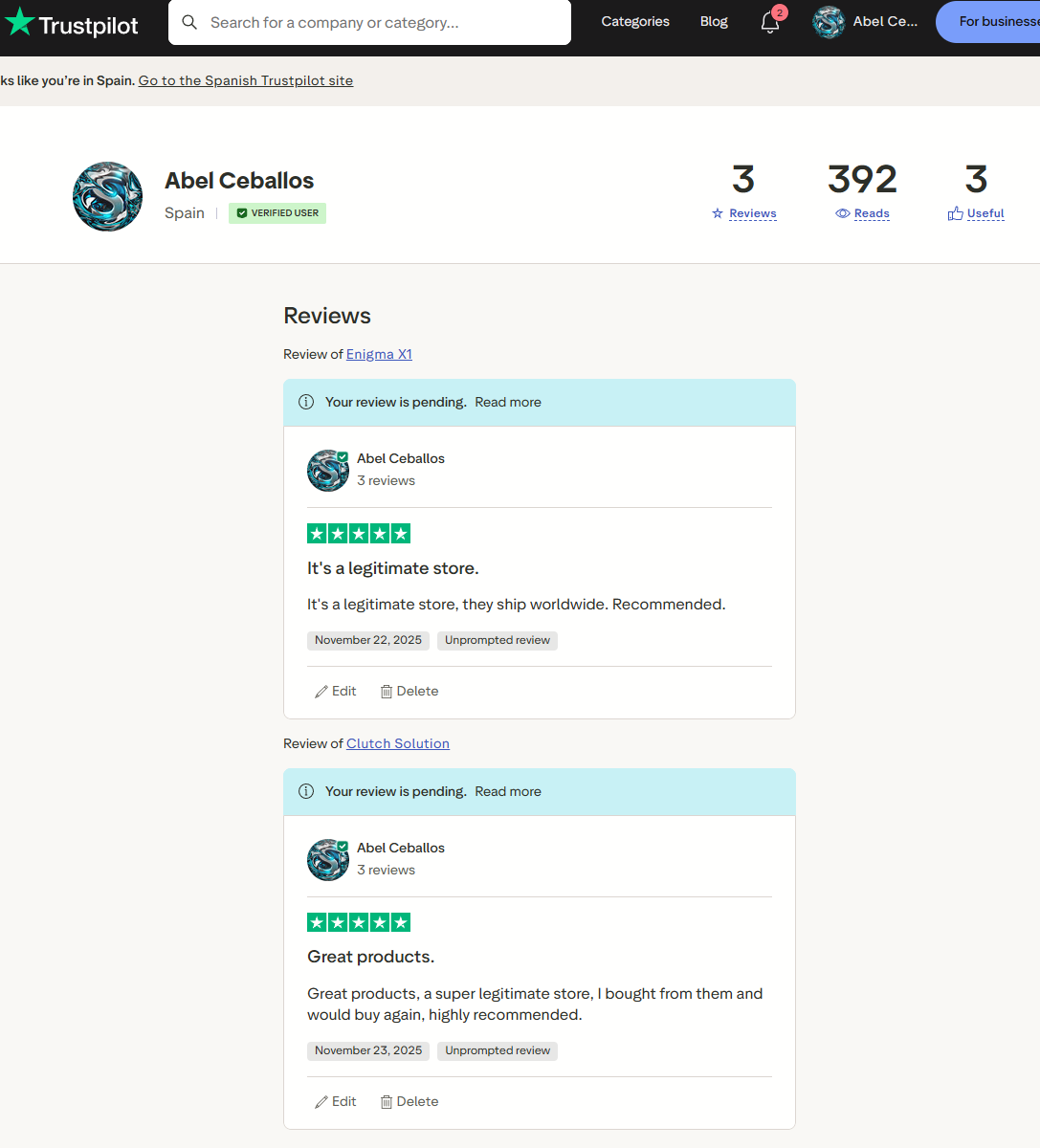Open the Enigma X1 company link
1040x1148 pixels.
click(379, 354)
